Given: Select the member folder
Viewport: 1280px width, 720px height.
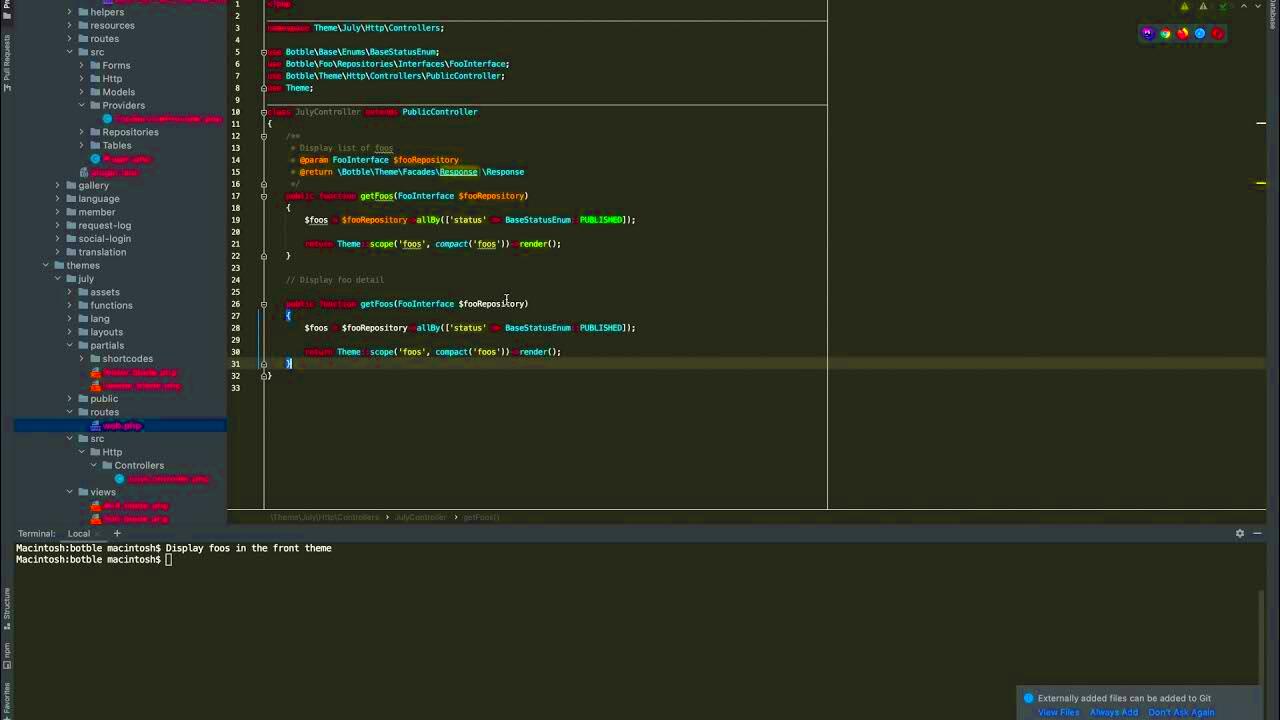Looking at the screenshot, I should click(97, 212).
